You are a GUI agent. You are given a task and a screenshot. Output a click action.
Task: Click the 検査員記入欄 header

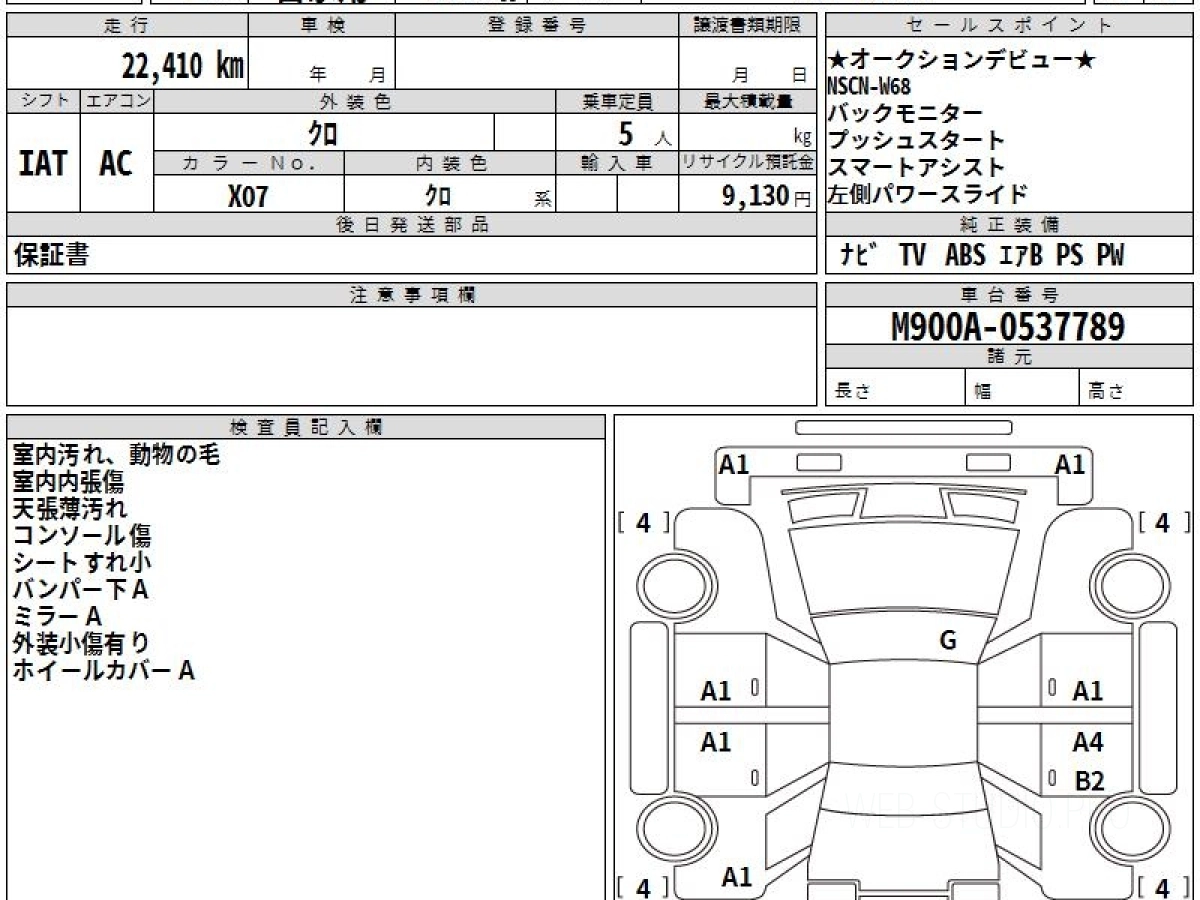coord(306,427)
